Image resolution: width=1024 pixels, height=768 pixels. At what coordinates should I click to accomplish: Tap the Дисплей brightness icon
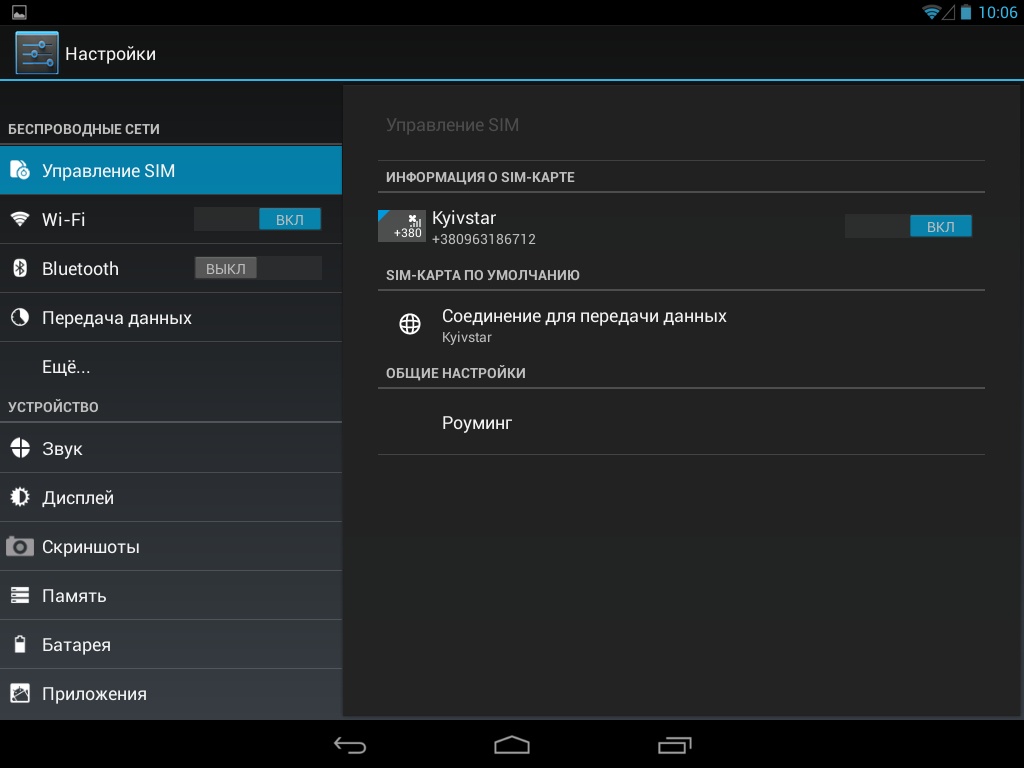(x=20, y=497)
